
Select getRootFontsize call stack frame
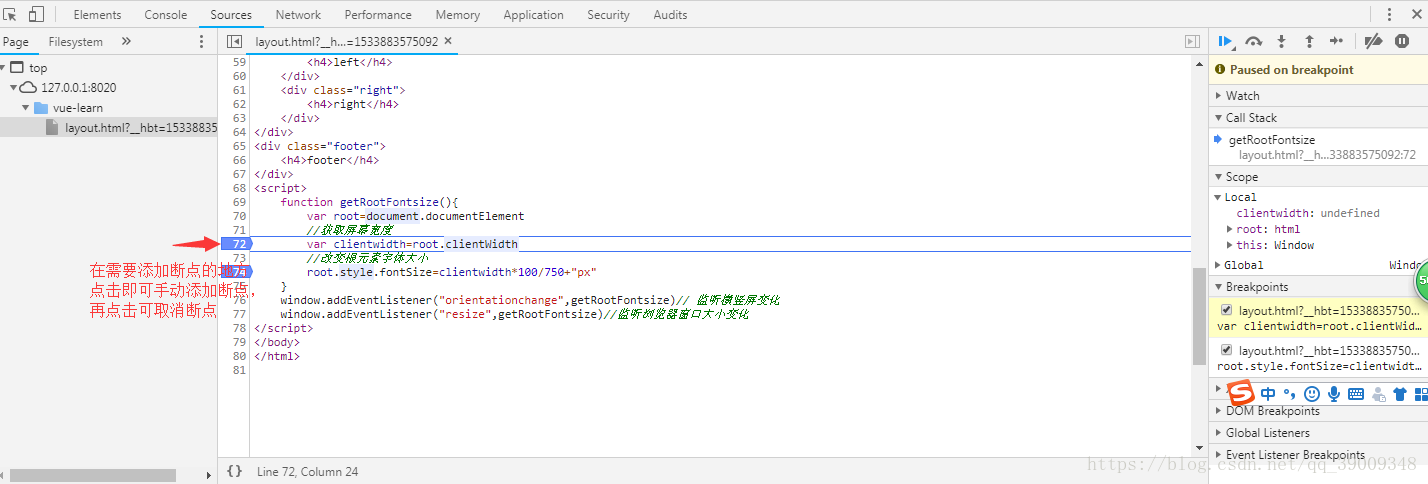1271,140
